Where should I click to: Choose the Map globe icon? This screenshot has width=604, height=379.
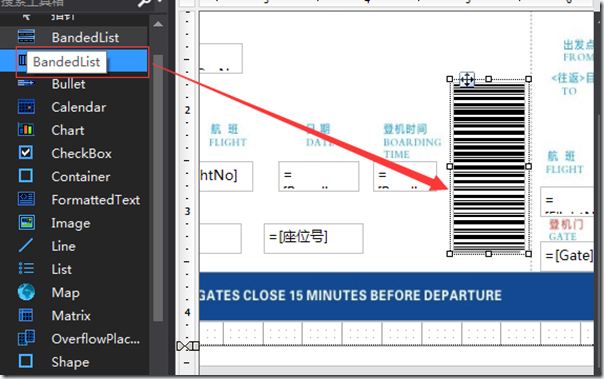[26, 292]
